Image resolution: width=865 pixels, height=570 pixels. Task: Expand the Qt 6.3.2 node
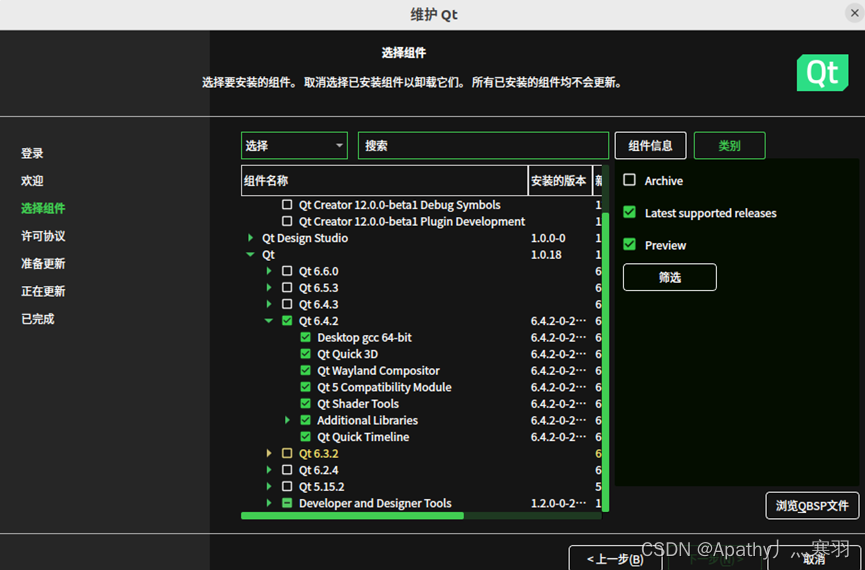(x=269, y=453)
